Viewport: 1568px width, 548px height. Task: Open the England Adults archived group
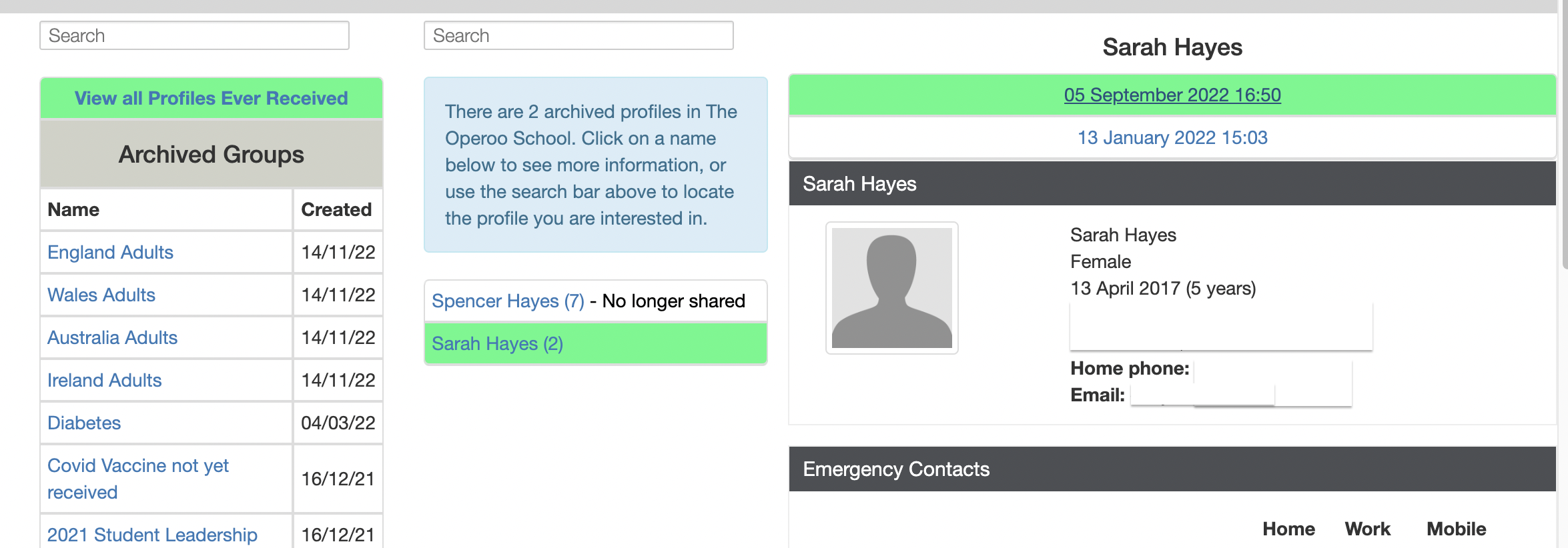tap(110, 252)
